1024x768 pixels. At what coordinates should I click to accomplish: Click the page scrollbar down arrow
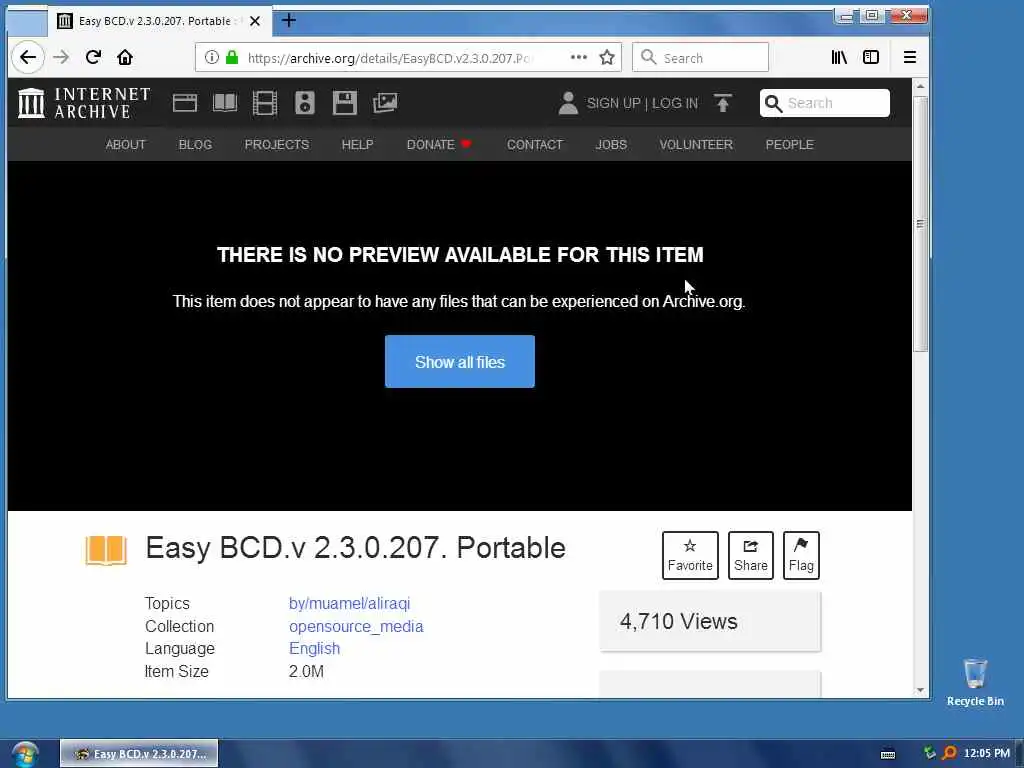tap(920, 690)
